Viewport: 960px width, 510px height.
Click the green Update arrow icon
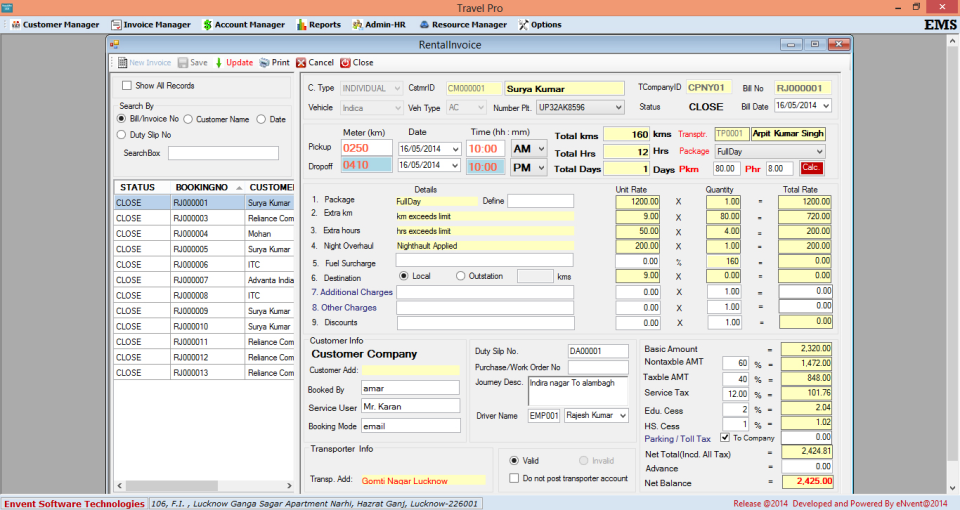coord(219,62)
